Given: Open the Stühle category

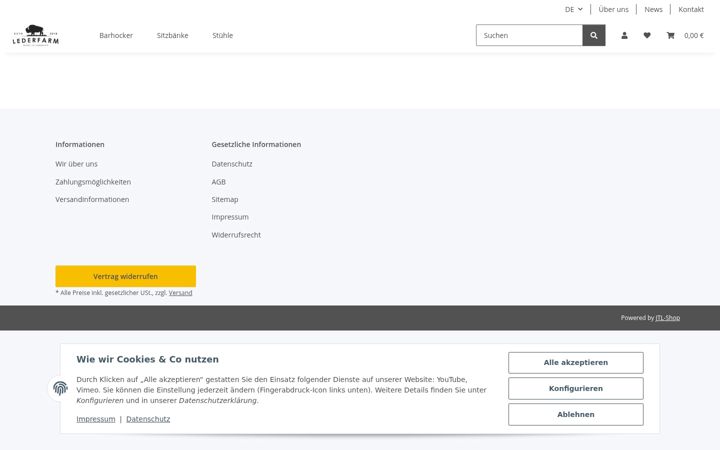Looking at the screenshot, I should [223, 35].
